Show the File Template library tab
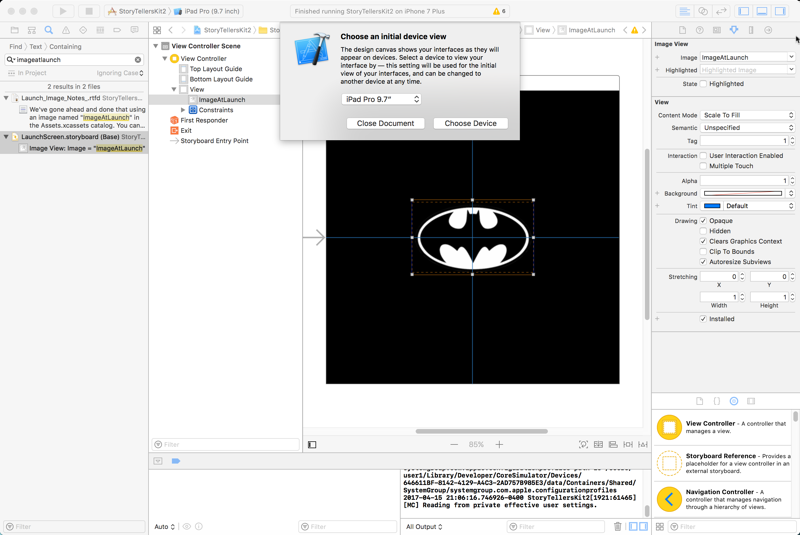Screen dimensions: 800x535 699,401
